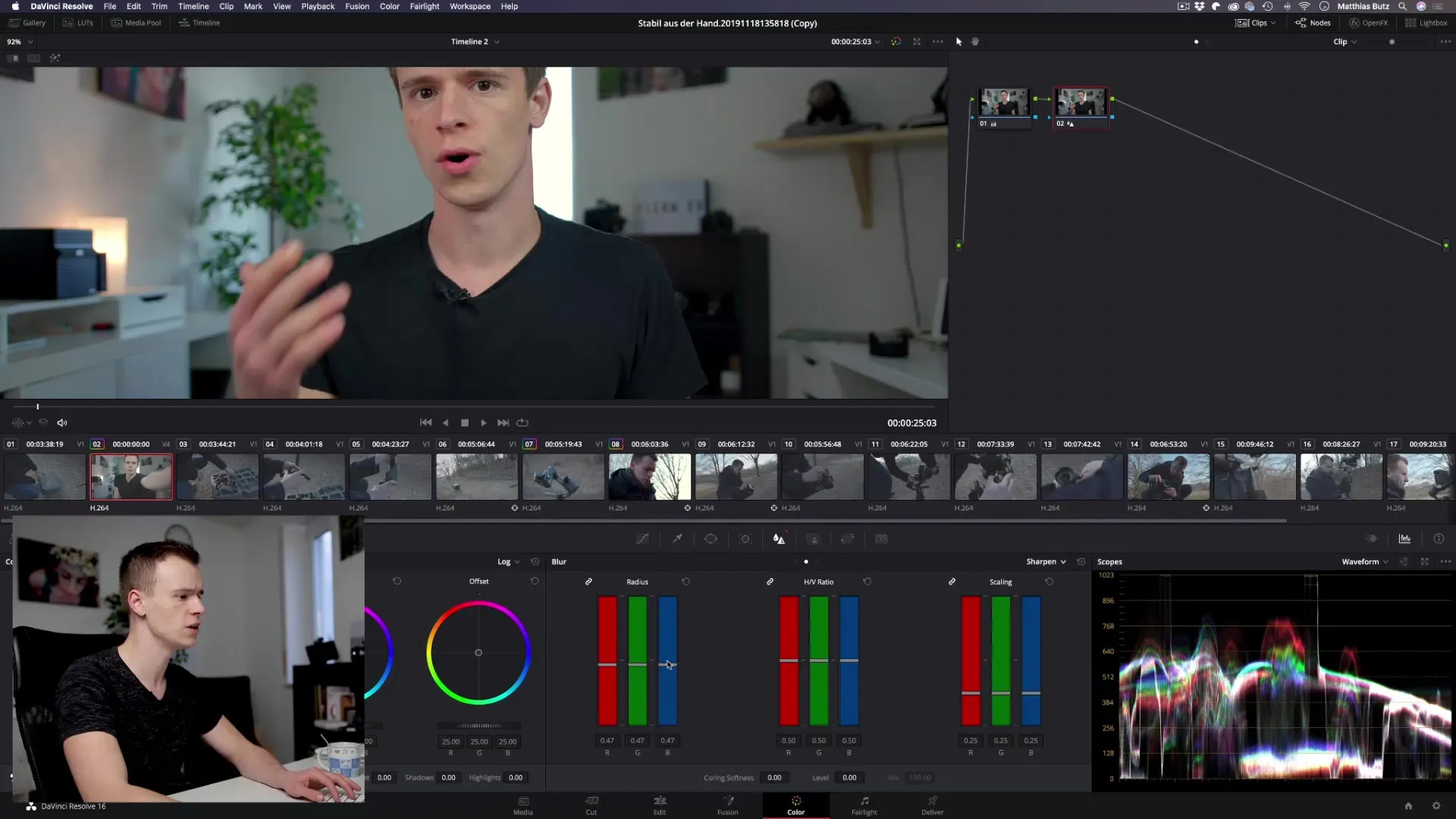
Task: Open the Key palette icon
Action: (813, 539)
